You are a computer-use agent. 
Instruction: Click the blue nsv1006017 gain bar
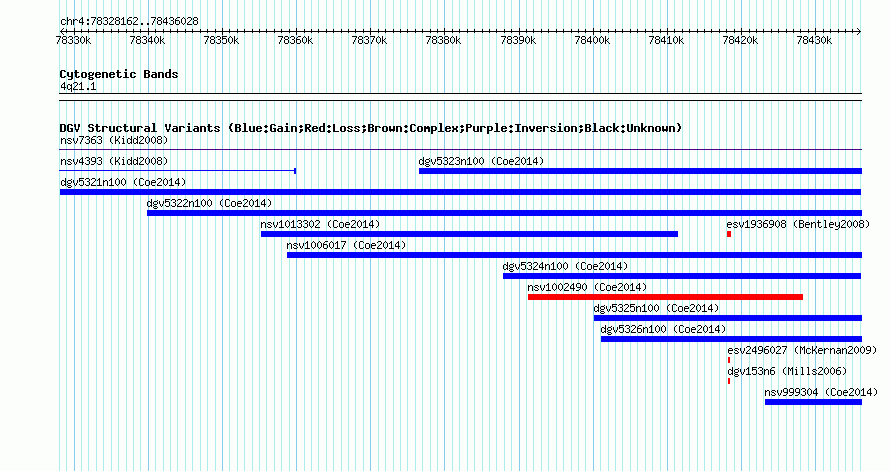(x=574, y=255)
